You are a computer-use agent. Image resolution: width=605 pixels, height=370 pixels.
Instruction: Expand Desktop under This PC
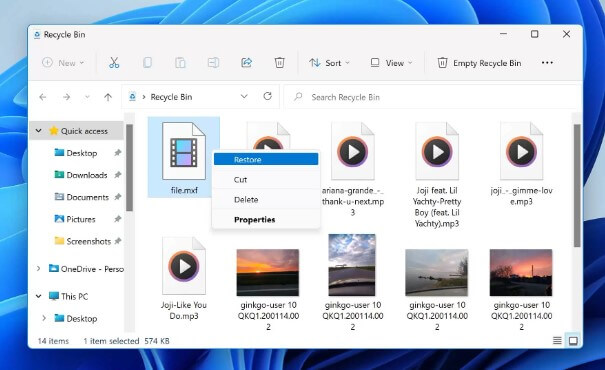pyautogui.click(x=44, y=318)
